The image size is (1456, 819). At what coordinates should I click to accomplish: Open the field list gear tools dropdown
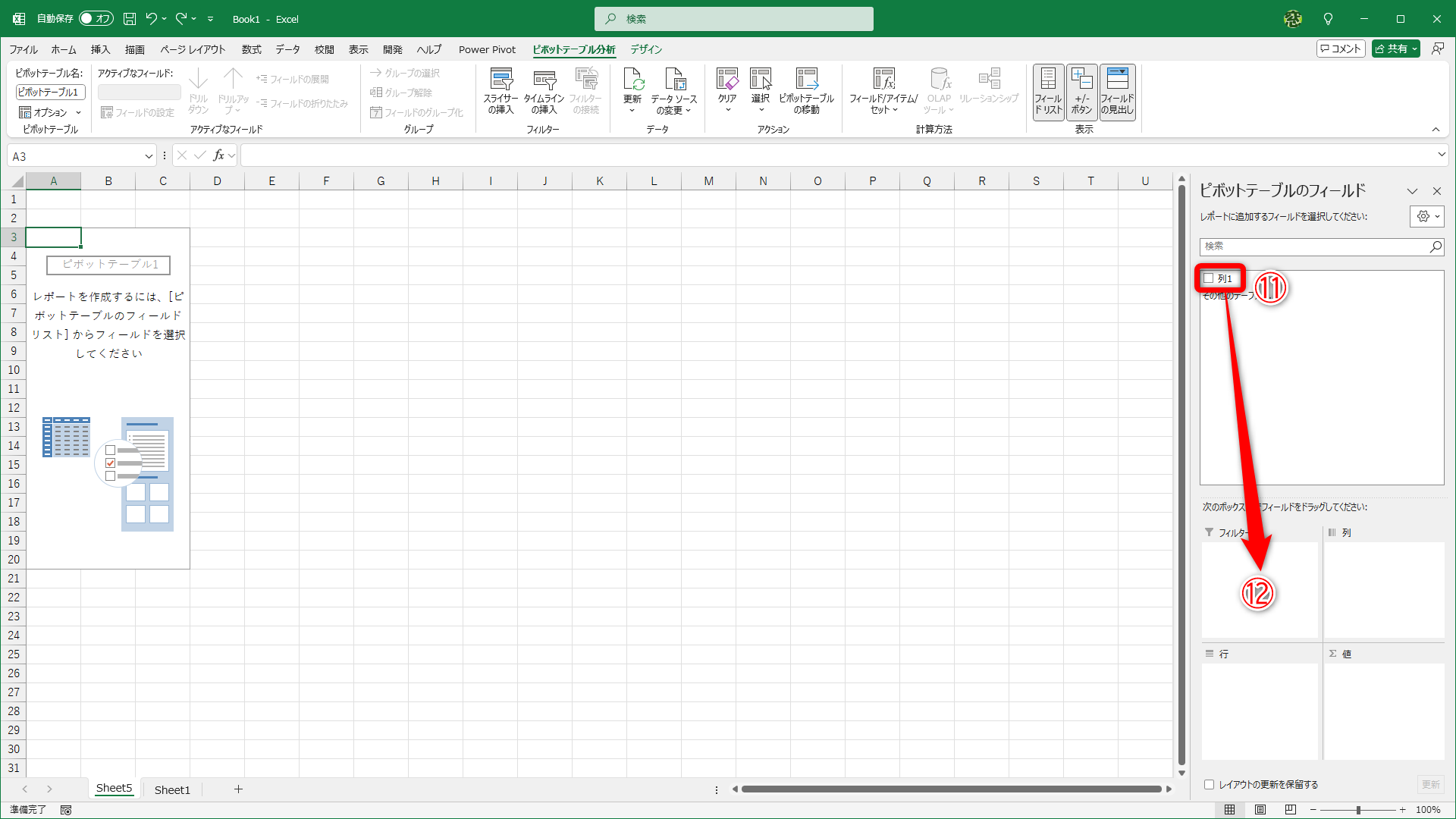pyautogui.click(x=1427, y=216)
